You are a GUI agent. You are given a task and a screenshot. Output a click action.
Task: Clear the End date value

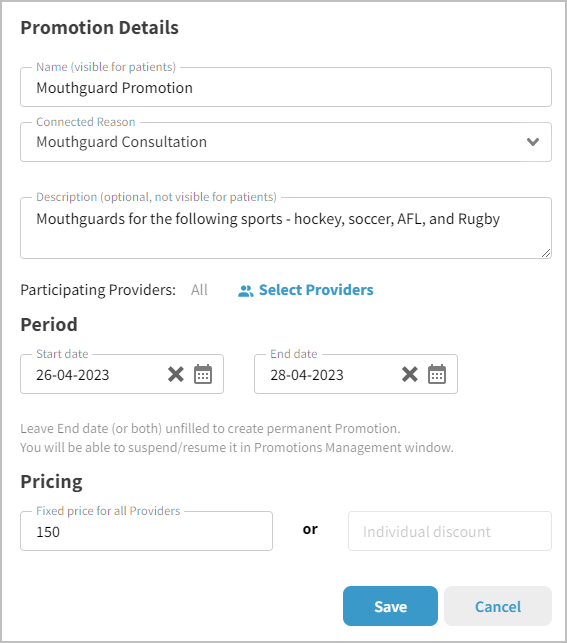coord(410,374)
